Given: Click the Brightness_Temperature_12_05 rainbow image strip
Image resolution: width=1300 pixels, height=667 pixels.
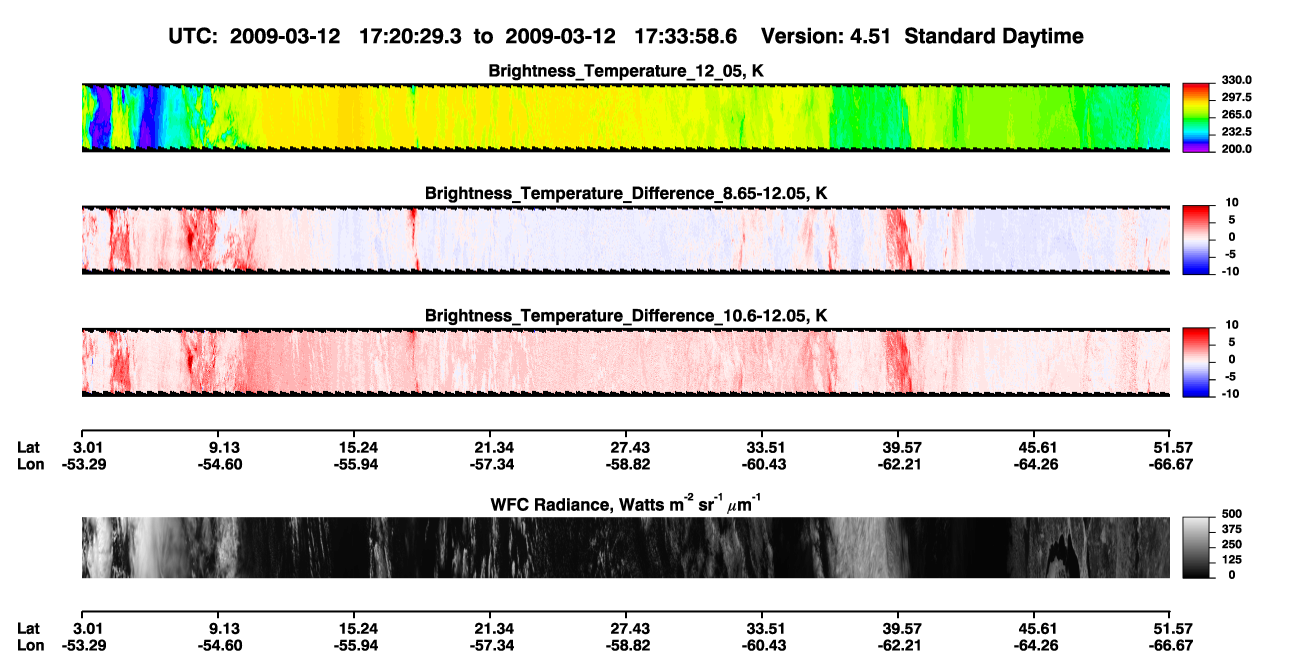Looking at the screenshot, I should [625, 117].
